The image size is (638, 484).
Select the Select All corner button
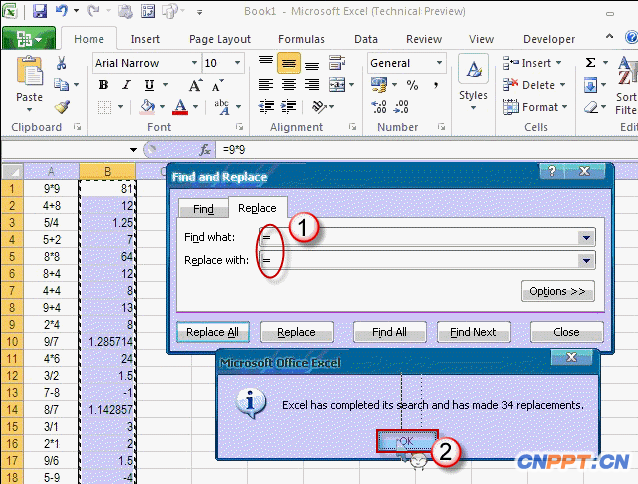tap(13, 171)
